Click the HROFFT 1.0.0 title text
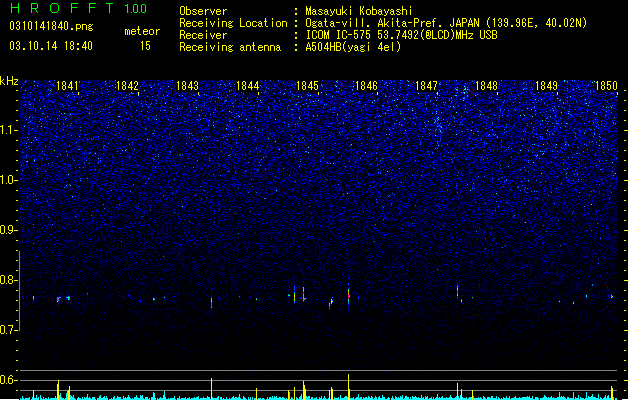 pos(78,8)
